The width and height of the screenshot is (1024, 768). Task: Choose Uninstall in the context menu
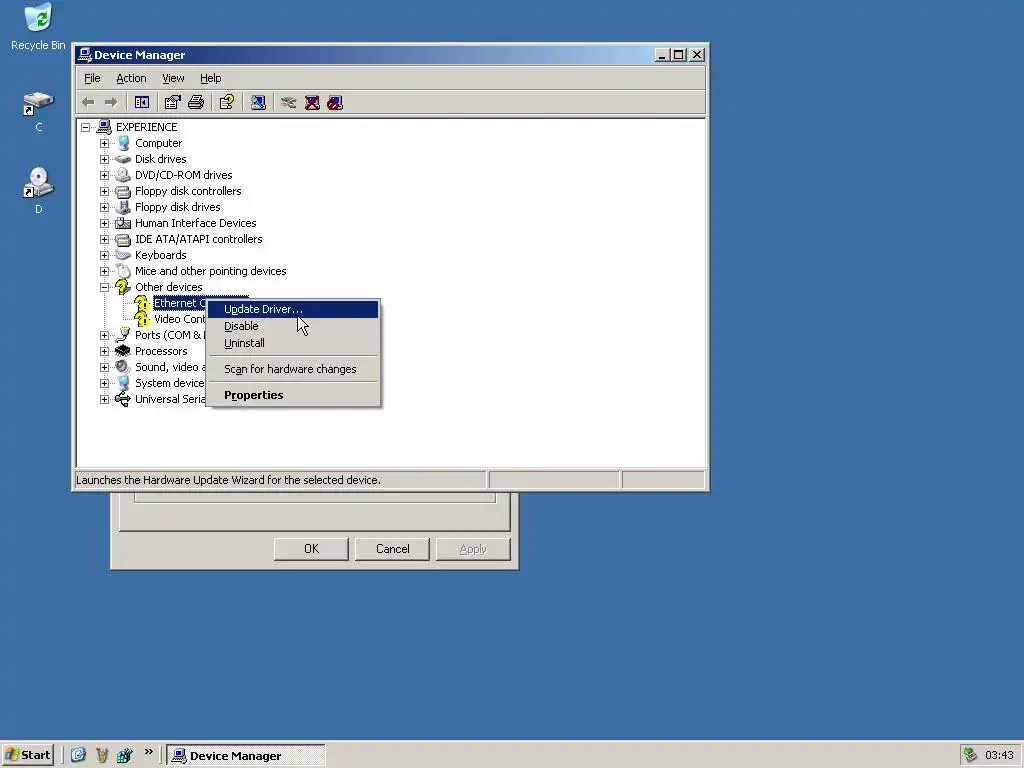pos(293,343)
